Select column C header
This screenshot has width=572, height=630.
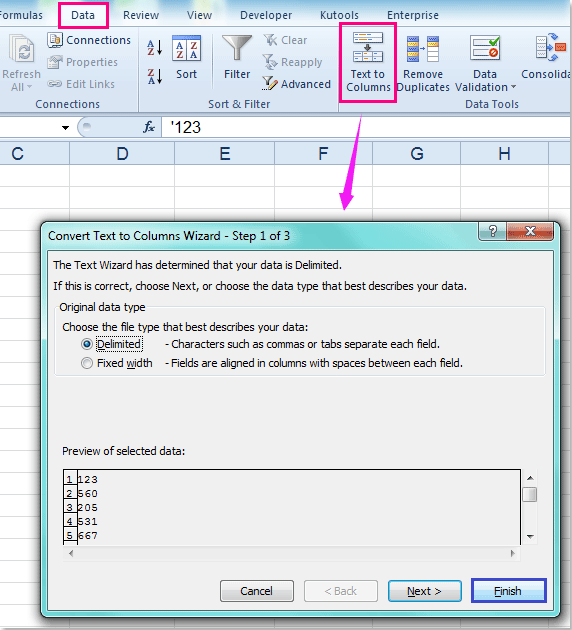34,153
